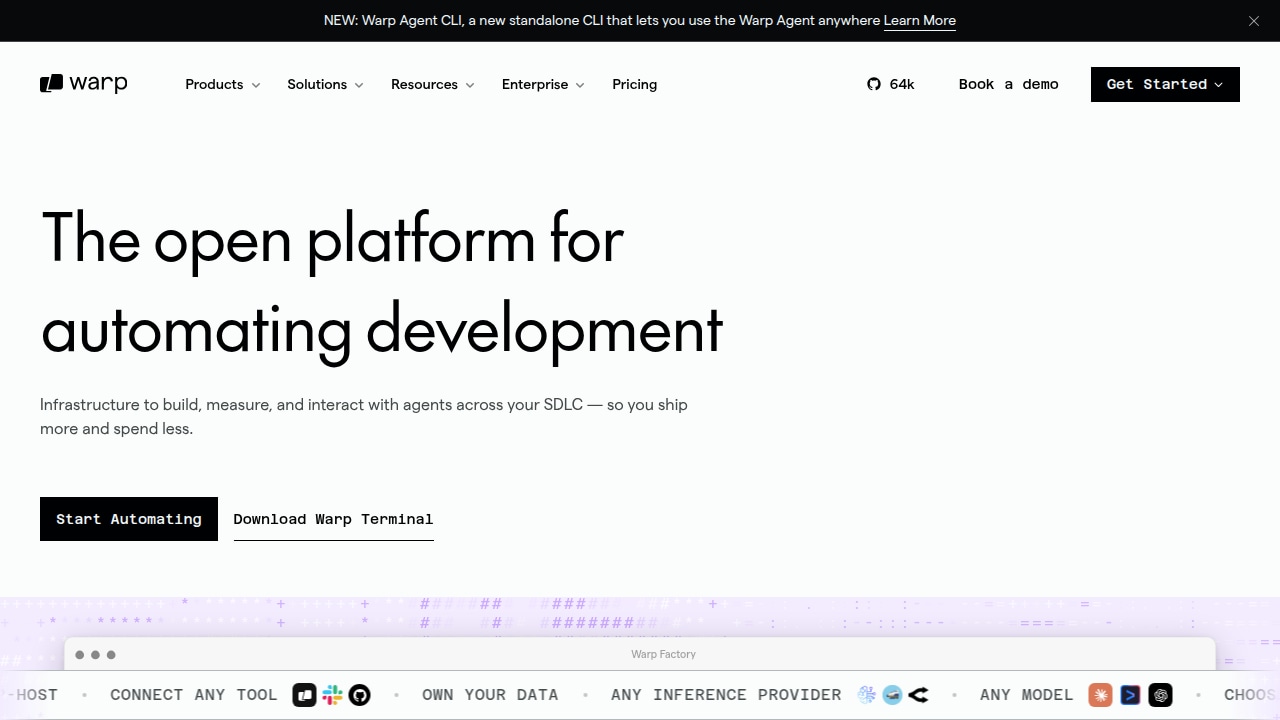
Task: Go to the Pricing page
Action: pyautogui.click(x=635, y=84)
